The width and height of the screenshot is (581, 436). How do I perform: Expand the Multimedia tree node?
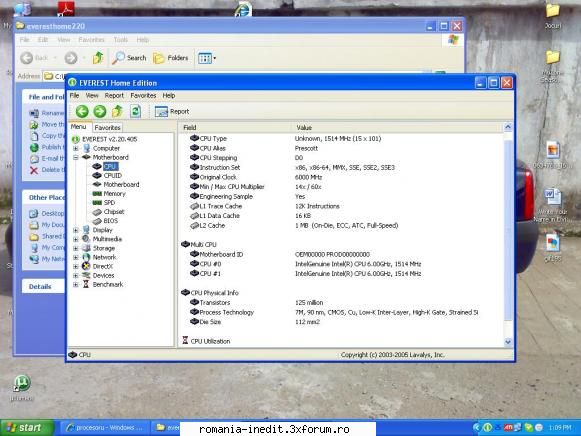tap(76, 239)
